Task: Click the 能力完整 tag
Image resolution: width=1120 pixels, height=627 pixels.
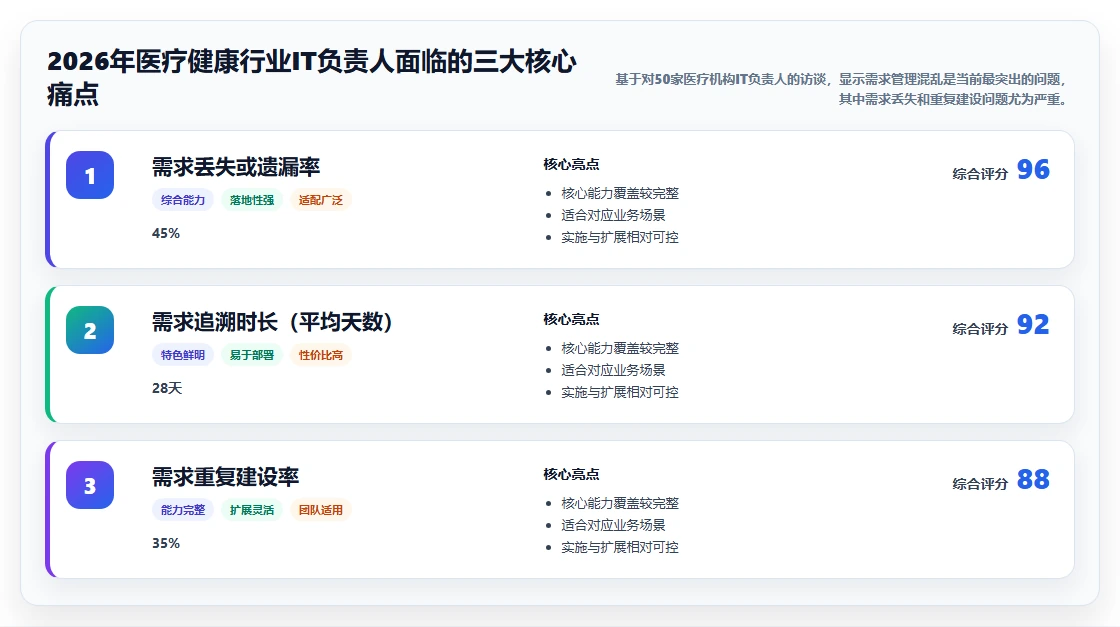Action: 183,510
